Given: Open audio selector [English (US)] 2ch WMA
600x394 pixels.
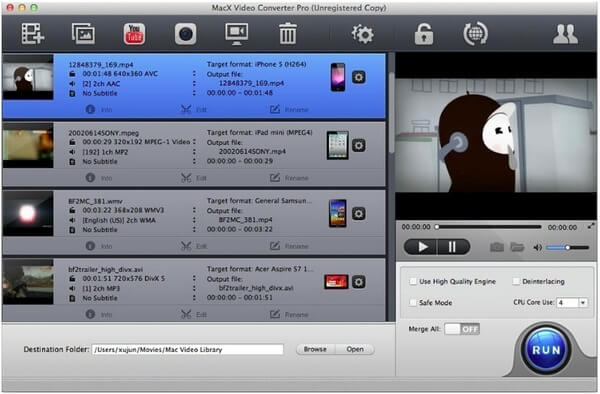Looking at the screenshot, I should [x=194, y=220].
